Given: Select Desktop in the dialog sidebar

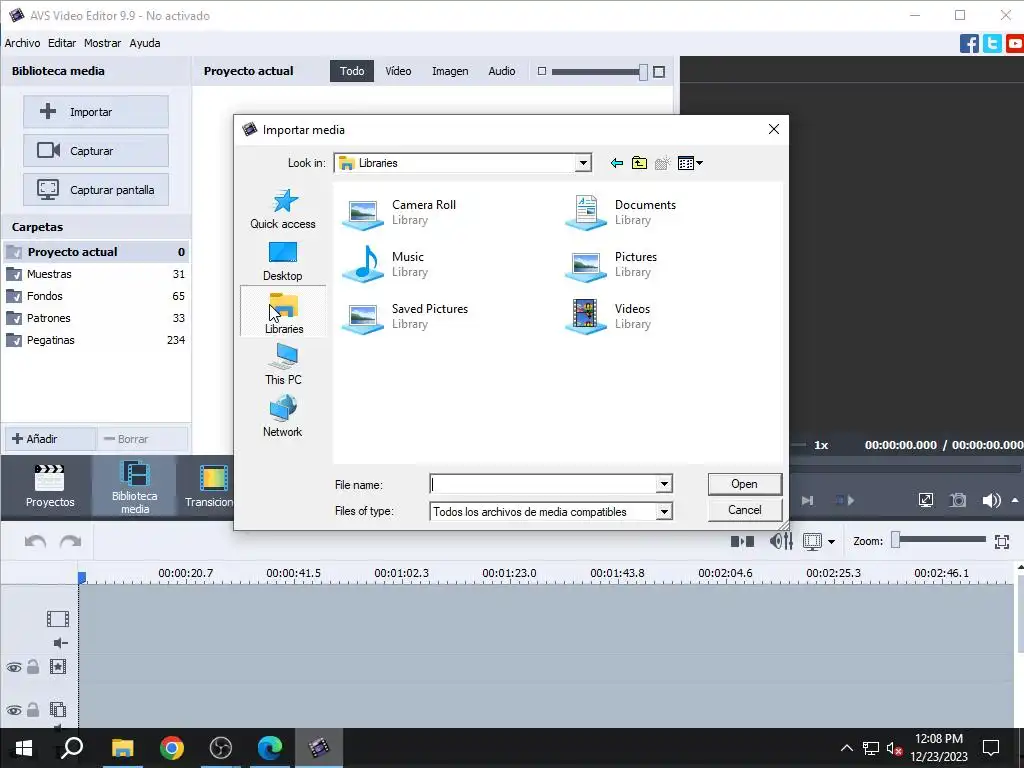Looking at the screenshot, I should [283, 261].
